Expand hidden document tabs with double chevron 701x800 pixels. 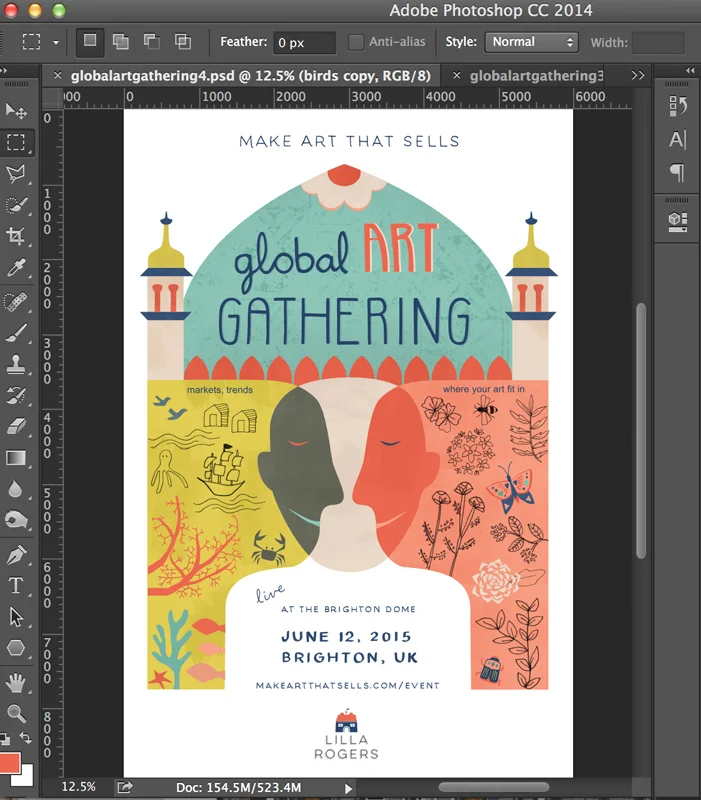point(638,76)
